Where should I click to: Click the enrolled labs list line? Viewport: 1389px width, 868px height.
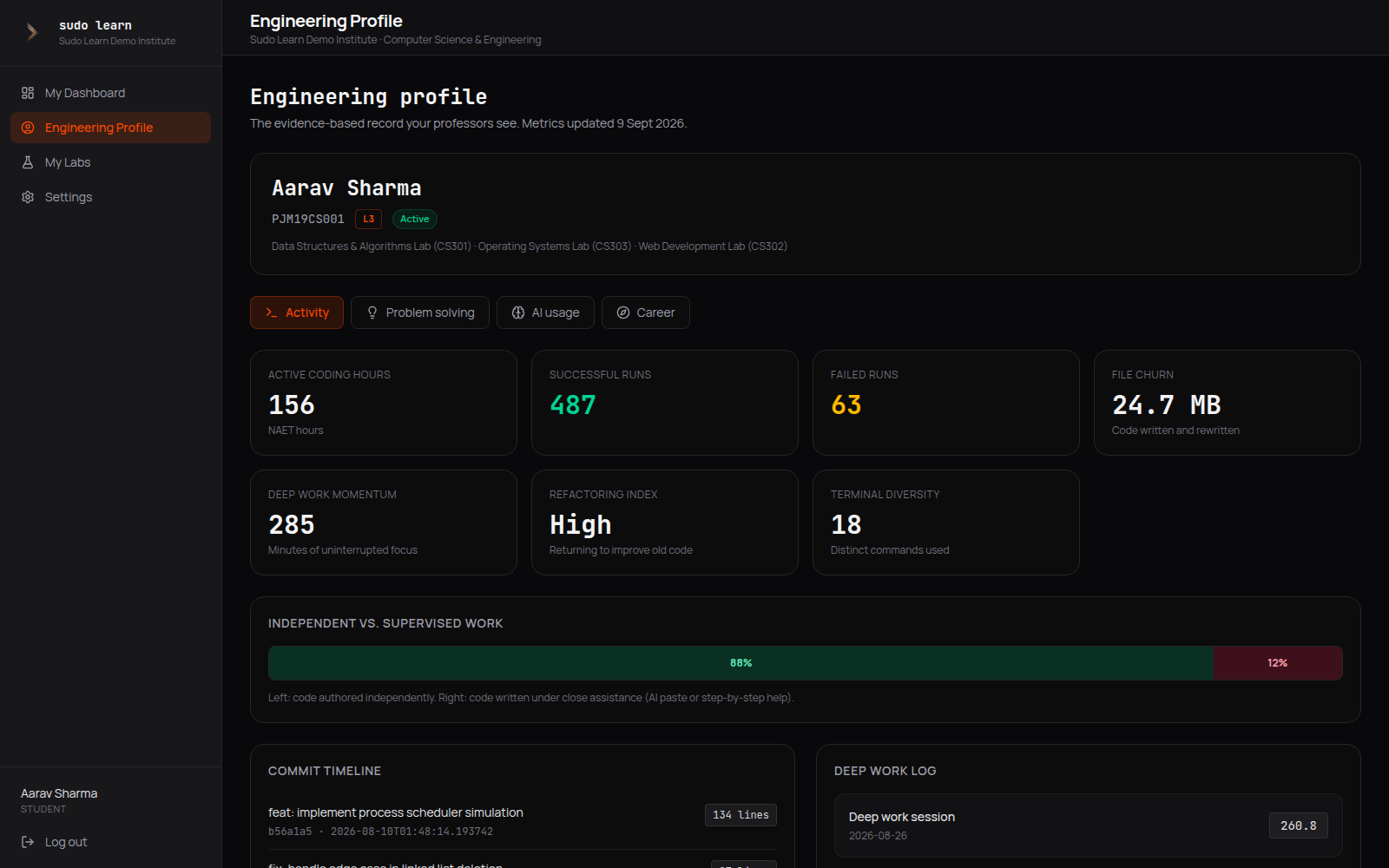(x=530, y=247)
